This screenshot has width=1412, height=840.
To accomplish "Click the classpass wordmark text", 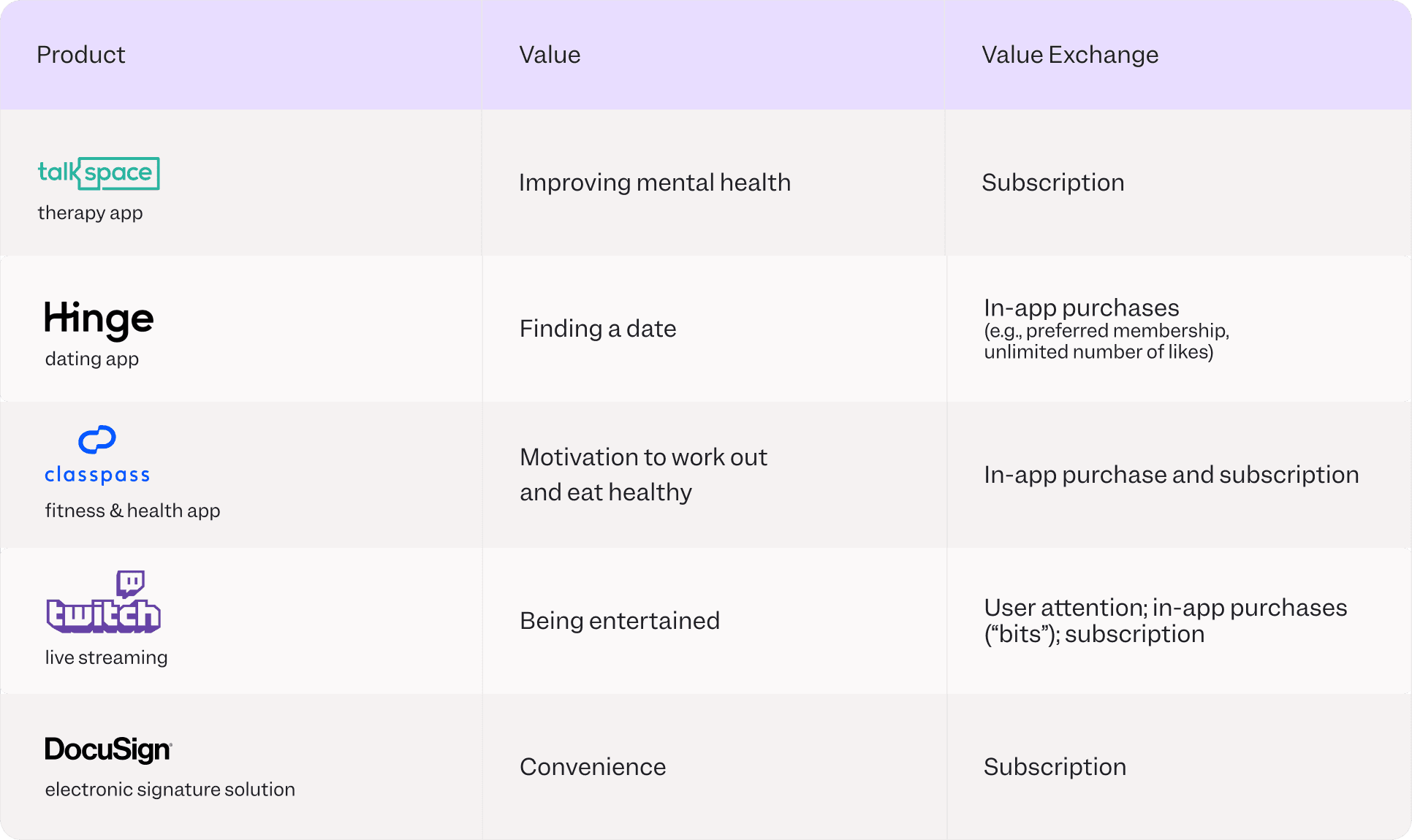I will point(97,475).
